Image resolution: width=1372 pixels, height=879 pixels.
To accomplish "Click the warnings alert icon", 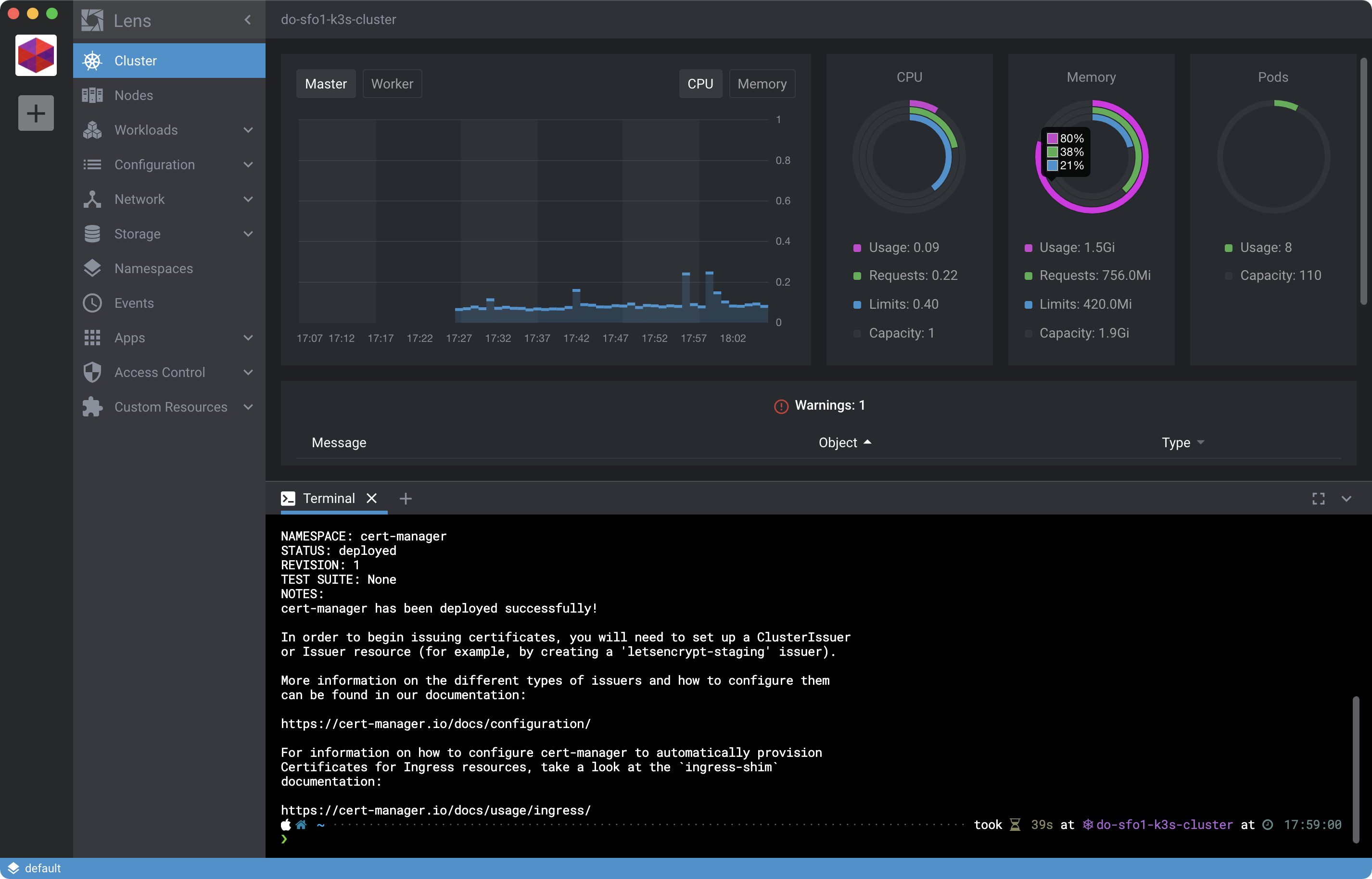I will [x=780, y=406].
